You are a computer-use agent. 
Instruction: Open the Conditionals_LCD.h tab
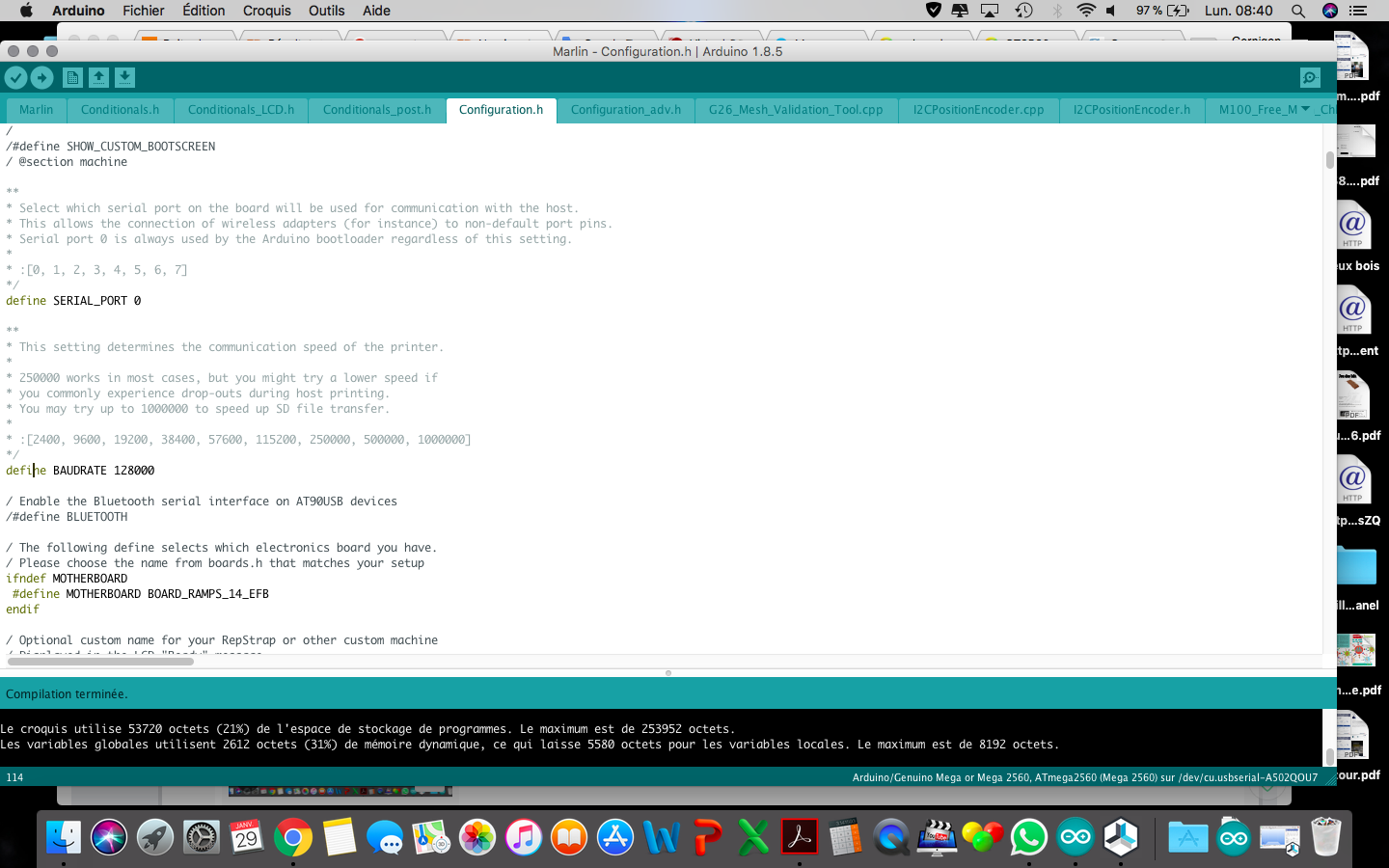coord(241,110)
